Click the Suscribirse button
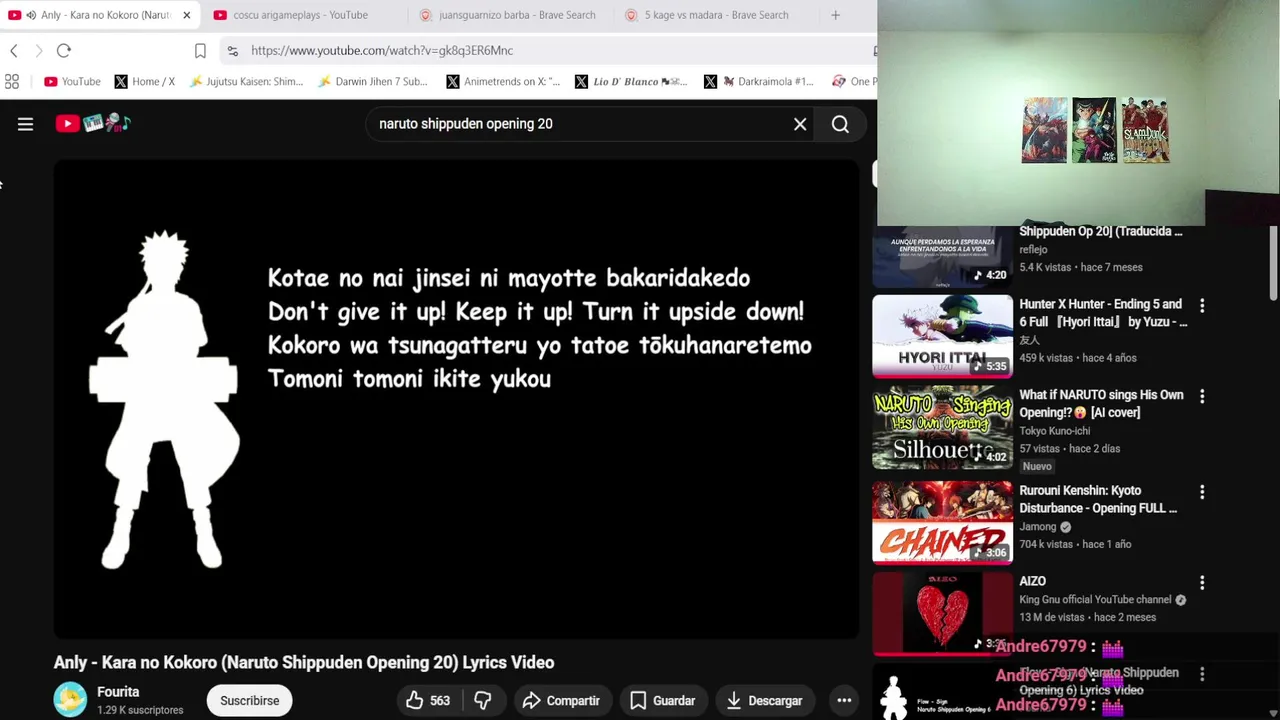 pos(250,701)
